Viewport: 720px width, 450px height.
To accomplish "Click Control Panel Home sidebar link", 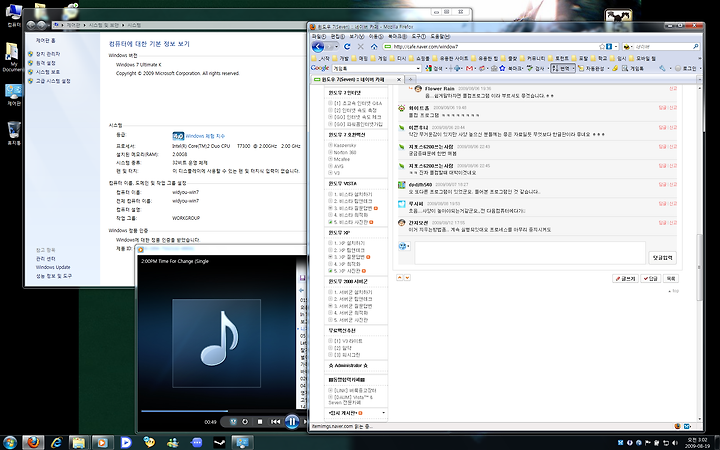I will tap(45, 40).
